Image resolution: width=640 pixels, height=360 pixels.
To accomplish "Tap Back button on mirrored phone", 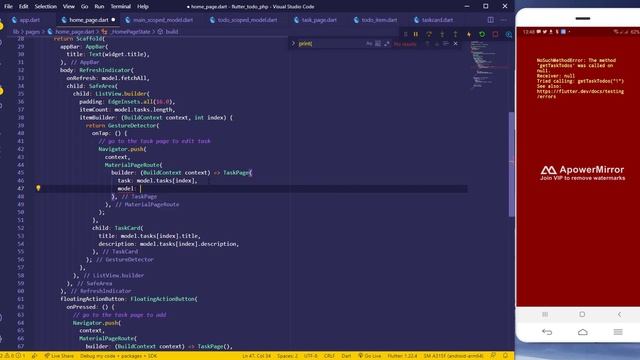I will coord(619,314).
